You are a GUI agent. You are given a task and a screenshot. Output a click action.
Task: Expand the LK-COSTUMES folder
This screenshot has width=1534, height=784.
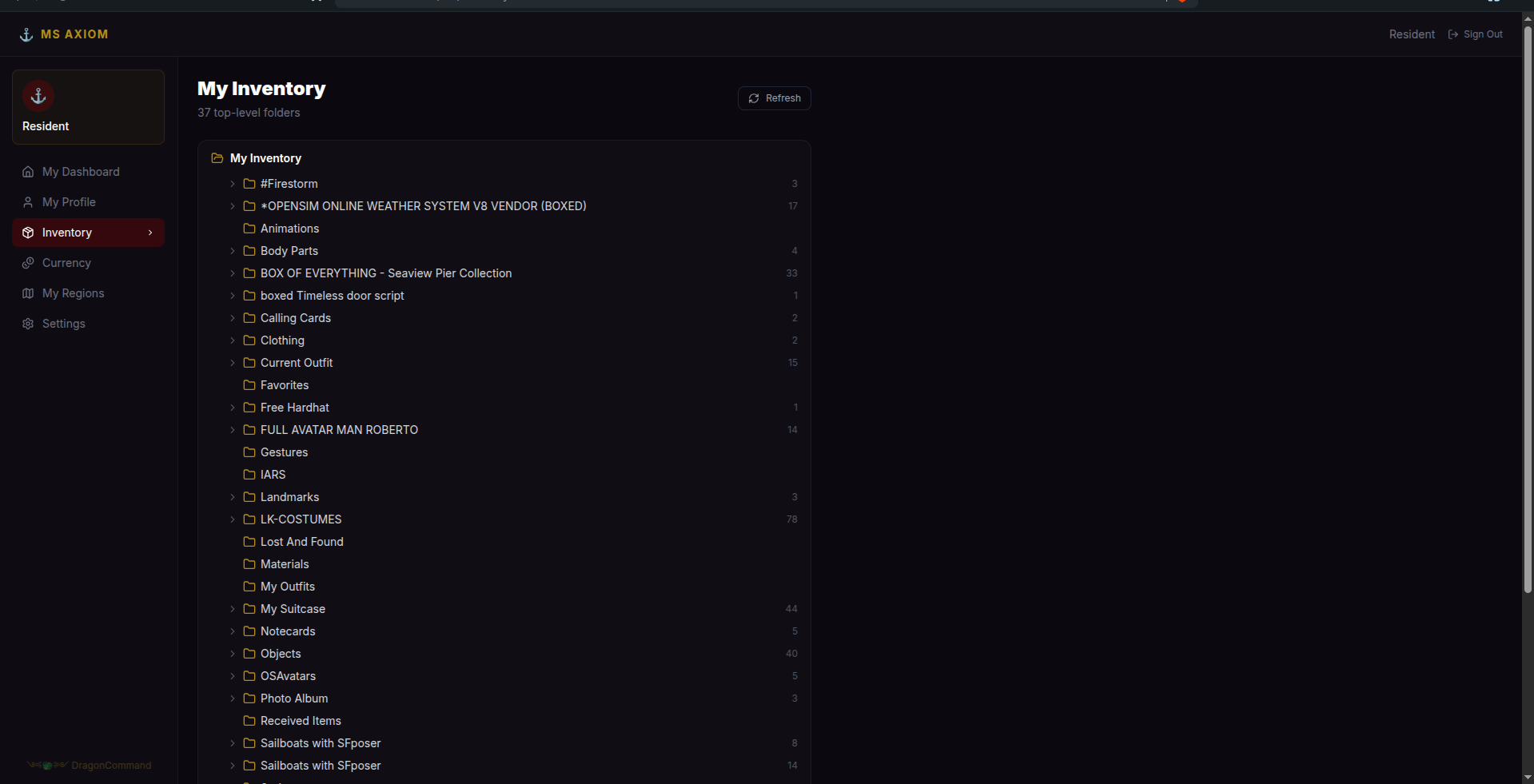[233, 519]
